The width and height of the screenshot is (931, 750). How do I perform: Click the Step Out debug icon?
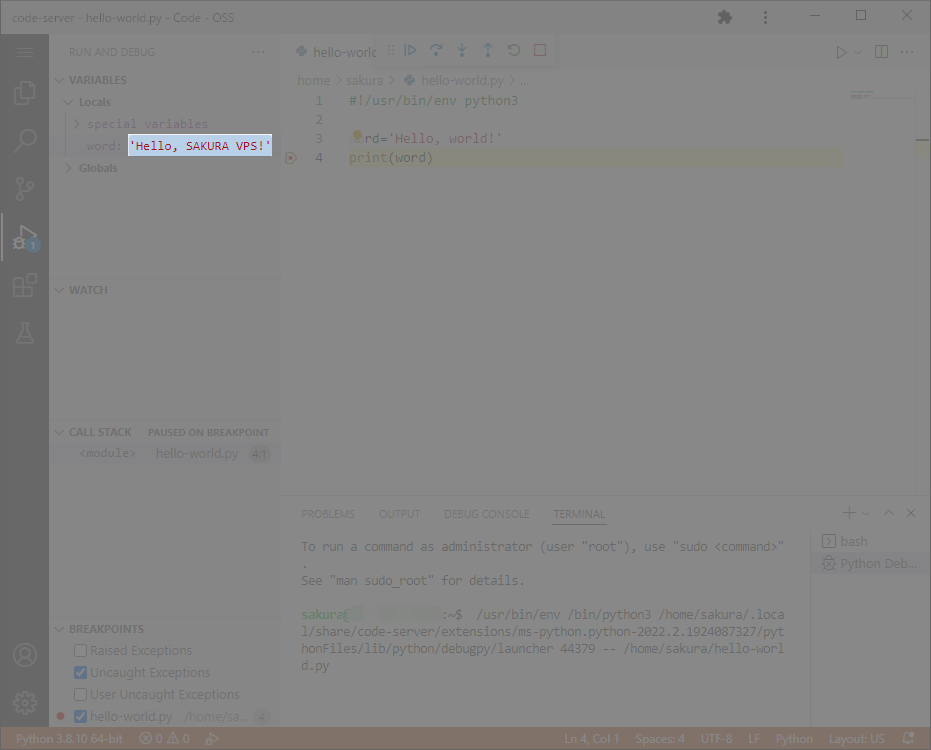[487, 50]
